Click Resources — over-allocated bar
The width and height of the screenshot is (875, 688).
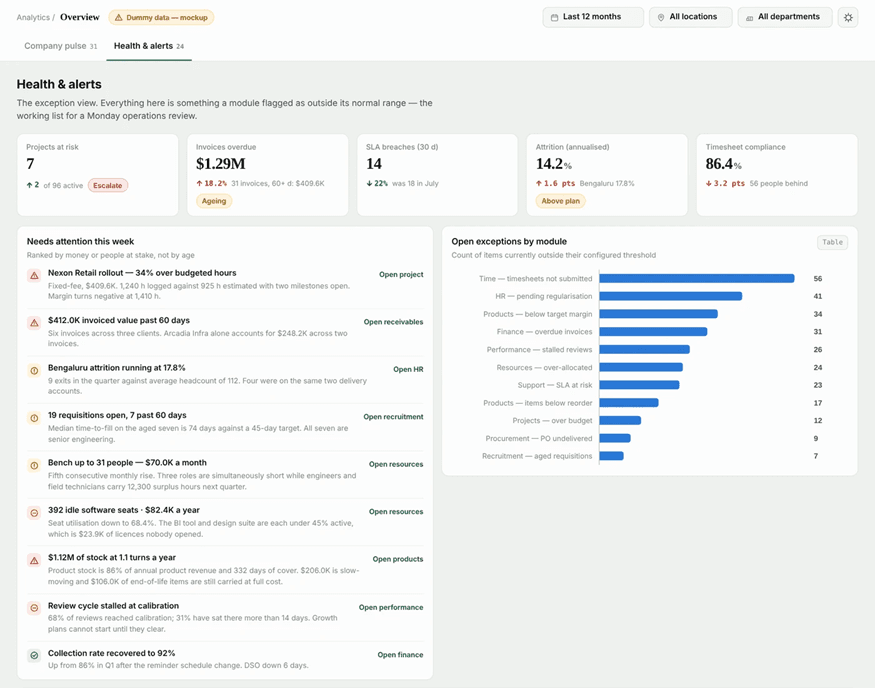[641, 367]
